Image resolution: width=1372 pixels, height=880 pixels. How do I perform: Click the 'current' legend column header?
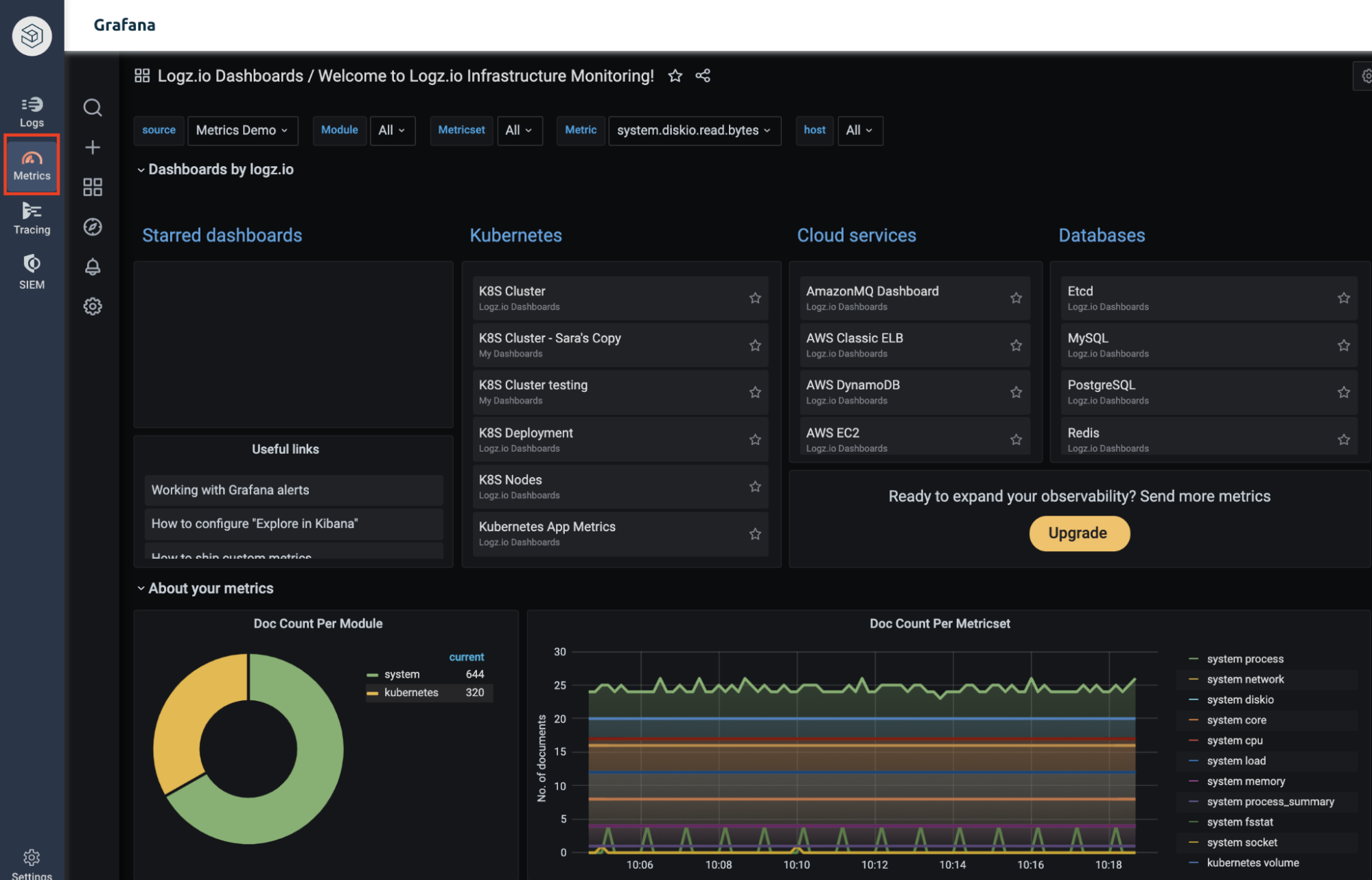466,657
